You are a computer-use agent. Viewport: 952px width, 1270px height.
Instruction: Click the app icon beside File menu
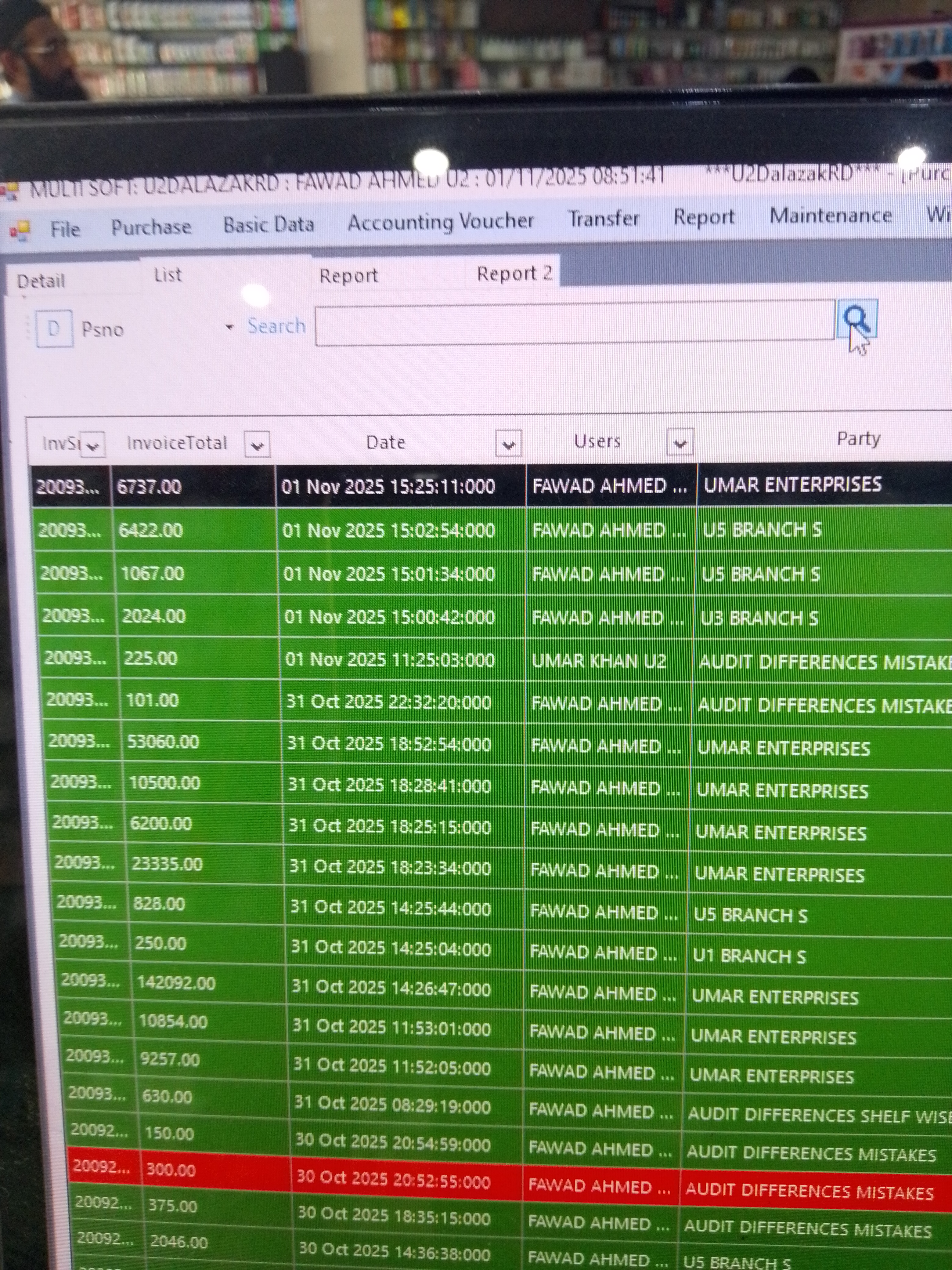20,230
